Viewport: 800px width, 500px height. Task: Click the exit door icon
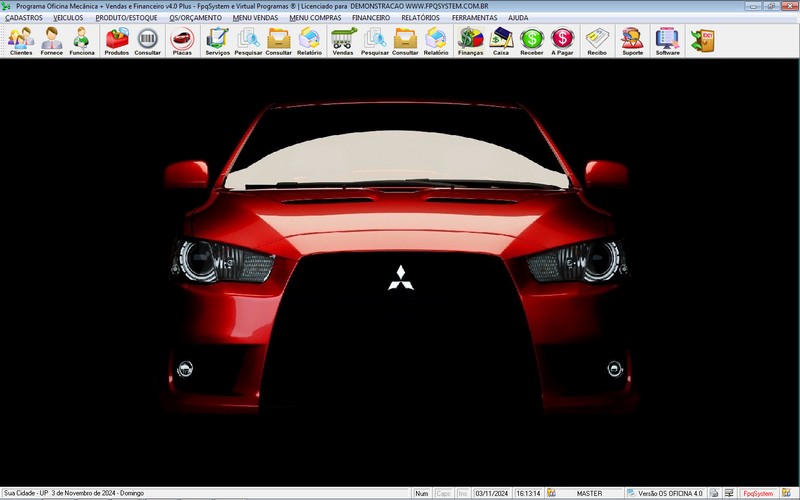pyautogui.click(x=702, y=40)
